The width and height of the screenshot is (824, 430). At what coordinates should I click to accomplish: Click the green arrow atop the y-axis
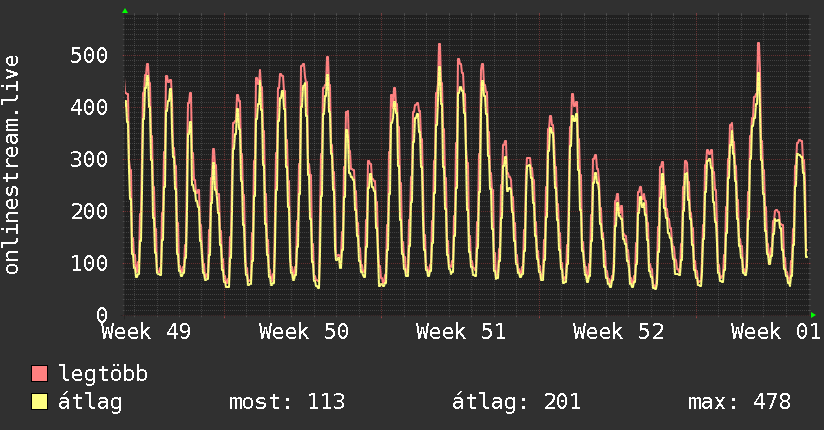(125, 11)
